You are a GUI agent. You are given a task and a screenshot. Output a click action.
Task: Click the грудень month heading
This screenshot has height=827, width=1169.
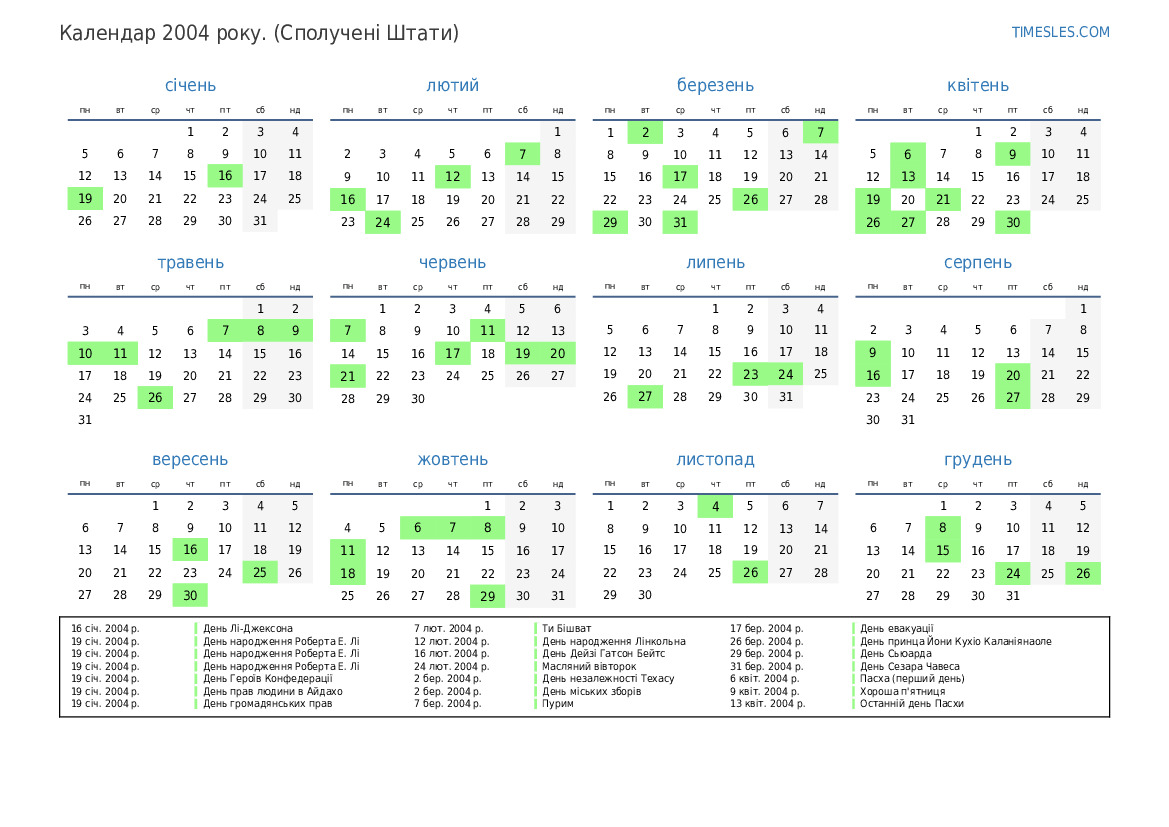click(977, 459)
